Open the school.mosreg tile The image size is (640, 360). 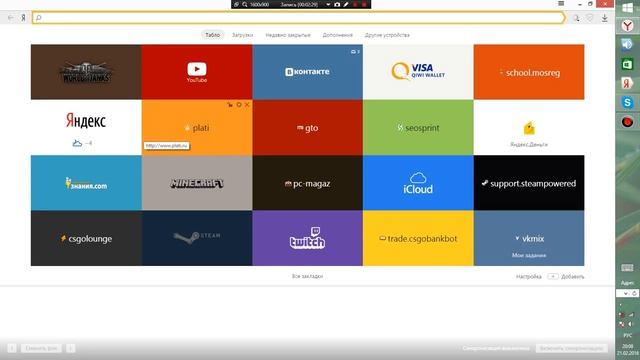click(529, 72)
